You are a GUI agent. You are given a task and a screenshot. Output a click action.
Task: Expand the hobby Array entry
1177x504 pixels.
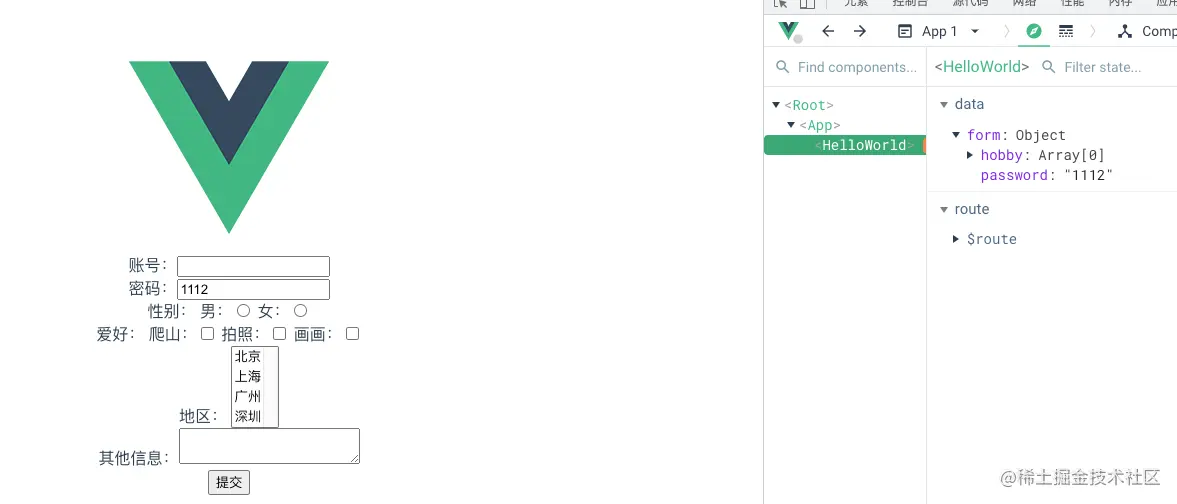click(971, 155)
